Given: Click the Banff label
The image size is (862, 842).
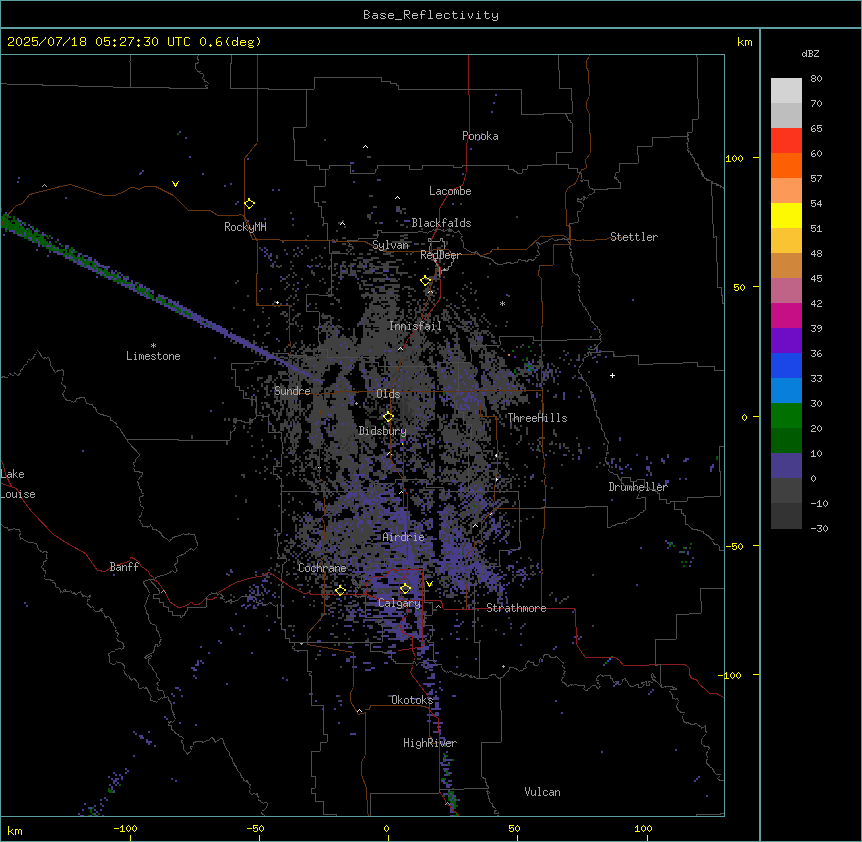Looking at the screenshot, I should [124, 567].
